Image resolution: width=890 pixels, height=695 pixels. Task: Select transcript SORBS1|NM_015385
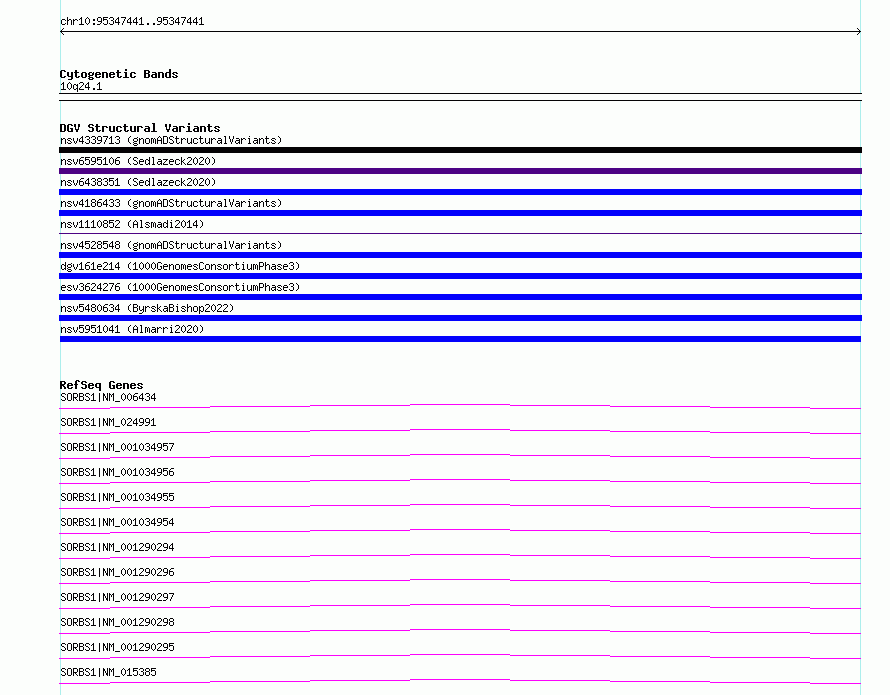(x=108, y=672)
